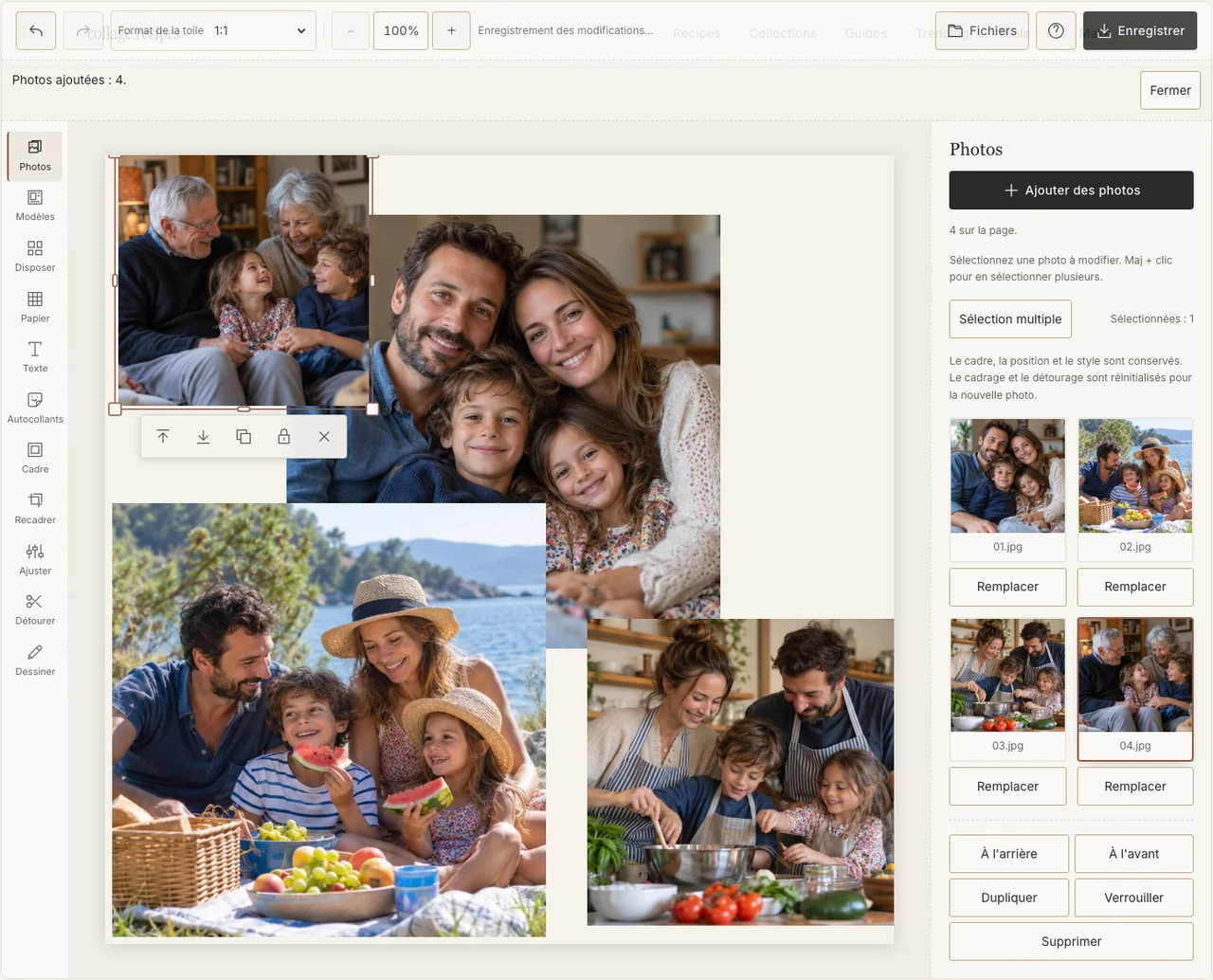
Task: Open the Fichiers menu
Action: tap(982, 30)
